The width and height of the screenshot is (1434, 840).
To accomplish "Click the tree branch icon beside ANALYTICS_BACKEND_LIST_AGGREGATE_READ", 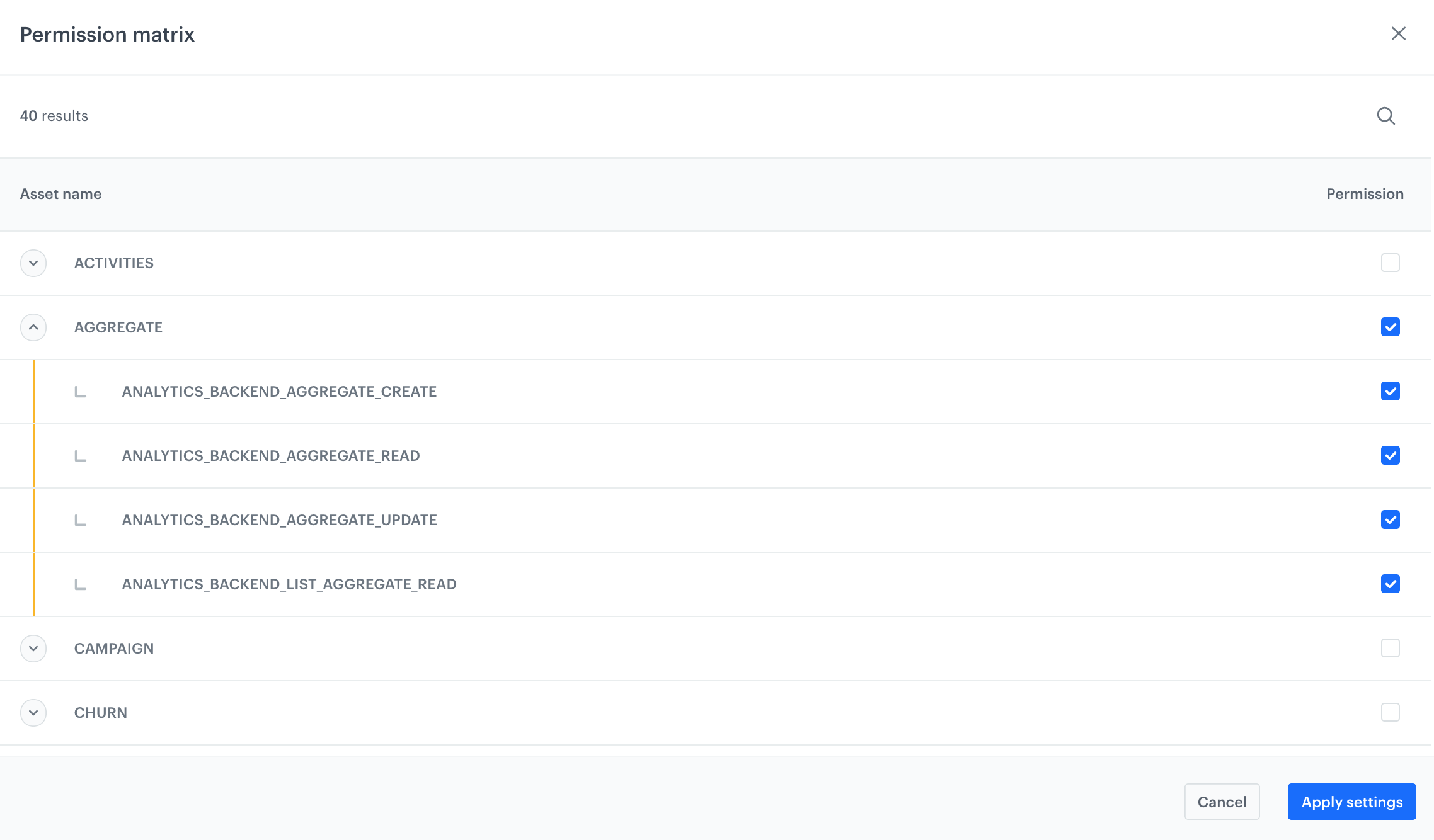I will coord(80,584).
